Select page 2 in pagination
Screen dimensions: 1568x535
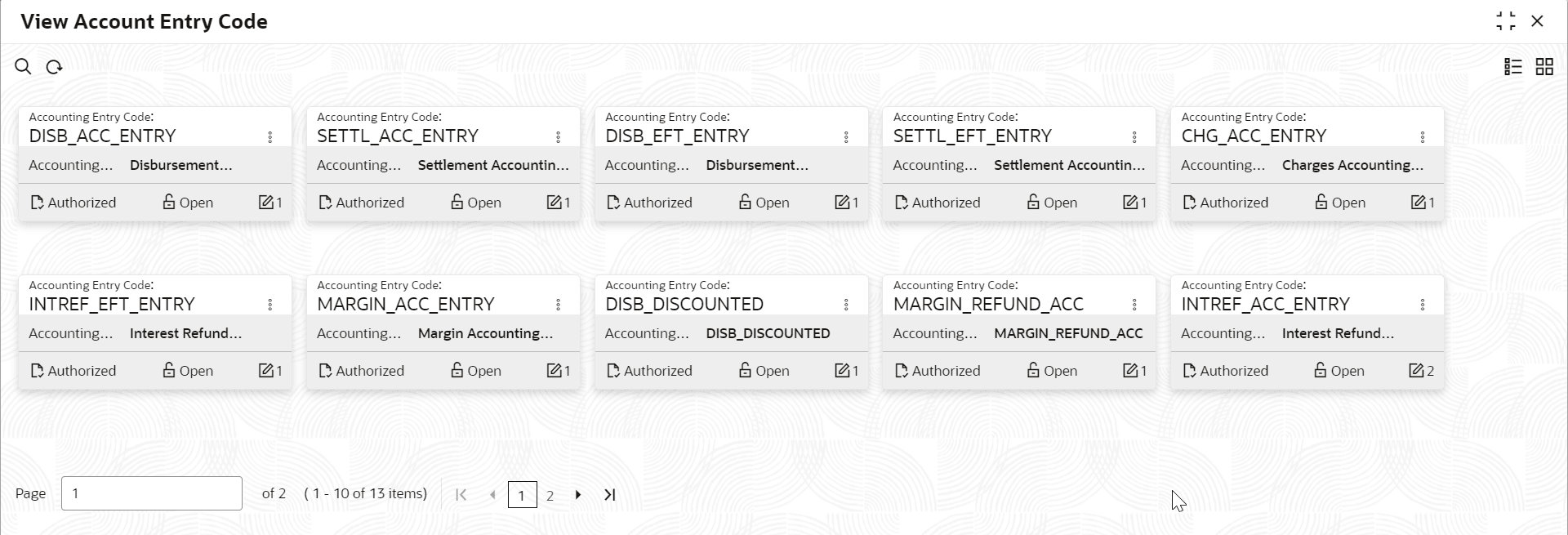(x=550, y=495)
